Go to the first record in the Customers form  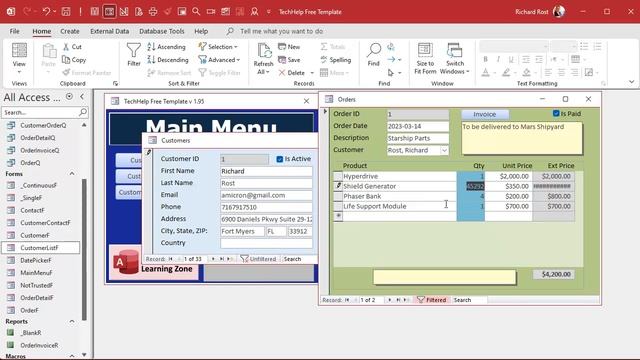[x=171, y=259]
